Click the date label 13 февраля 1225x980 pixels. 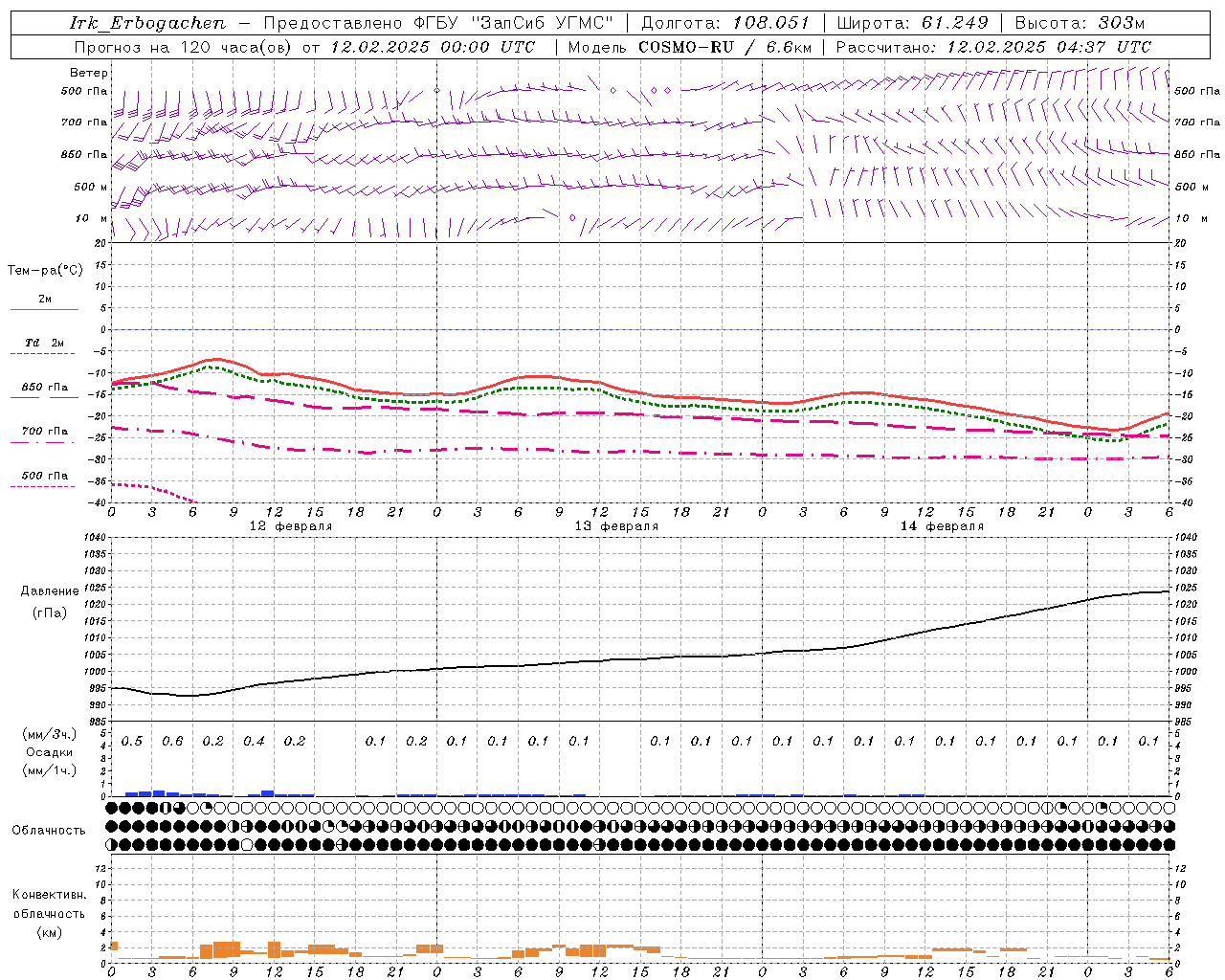[x=616, y=526]
